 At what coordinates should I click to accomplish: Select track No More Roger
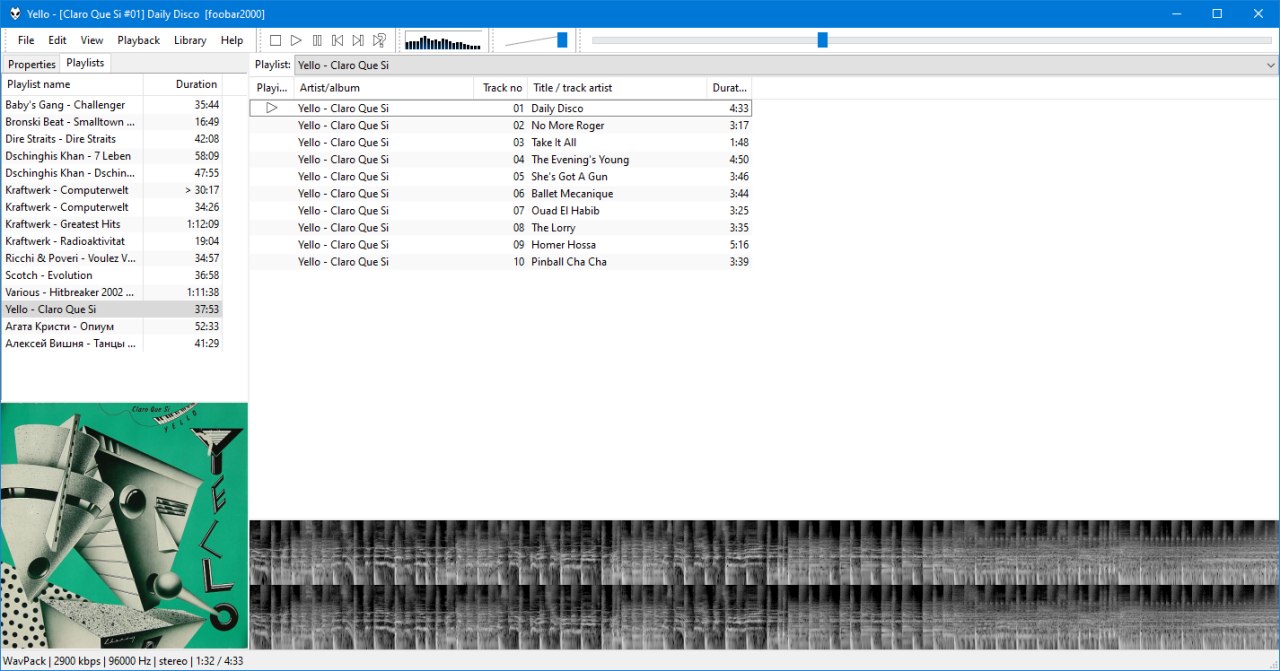tap(500, 125)
